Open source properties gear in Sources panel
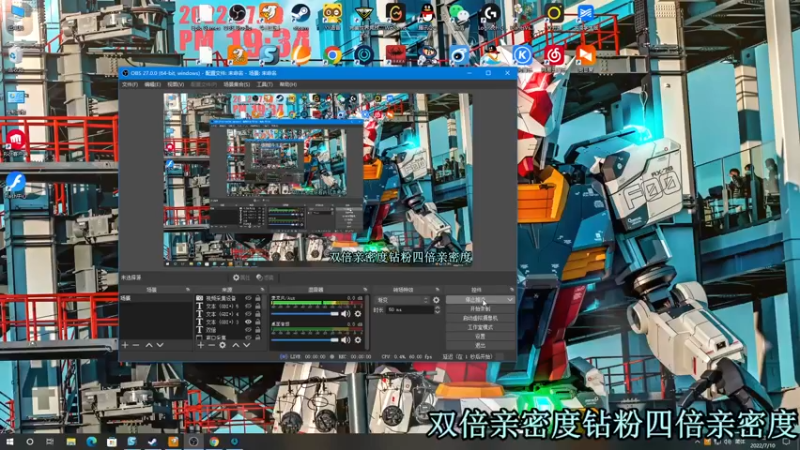The height and width of the screenshot is (450, 800). coord(222,345)
